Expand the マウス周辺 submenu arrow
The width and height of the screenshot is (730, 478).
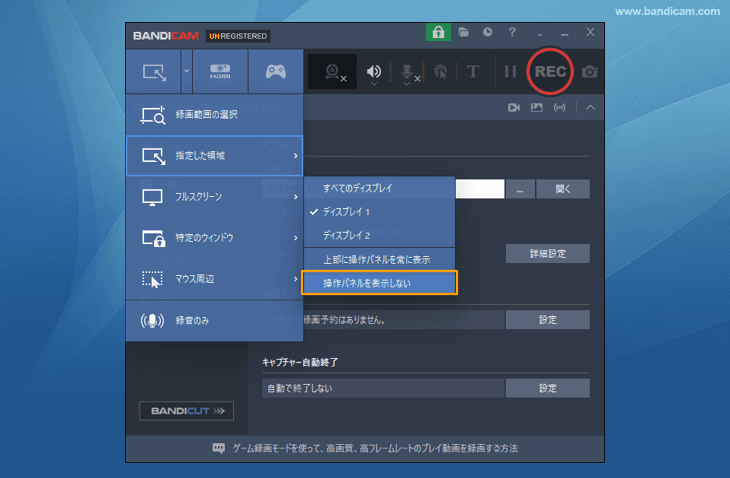click(x=295, y=279)
